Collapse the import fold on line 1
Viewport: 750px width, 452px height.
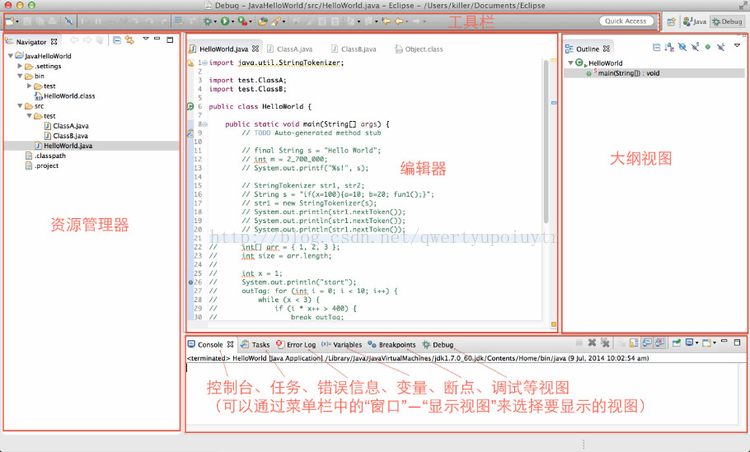click(205, 63)
